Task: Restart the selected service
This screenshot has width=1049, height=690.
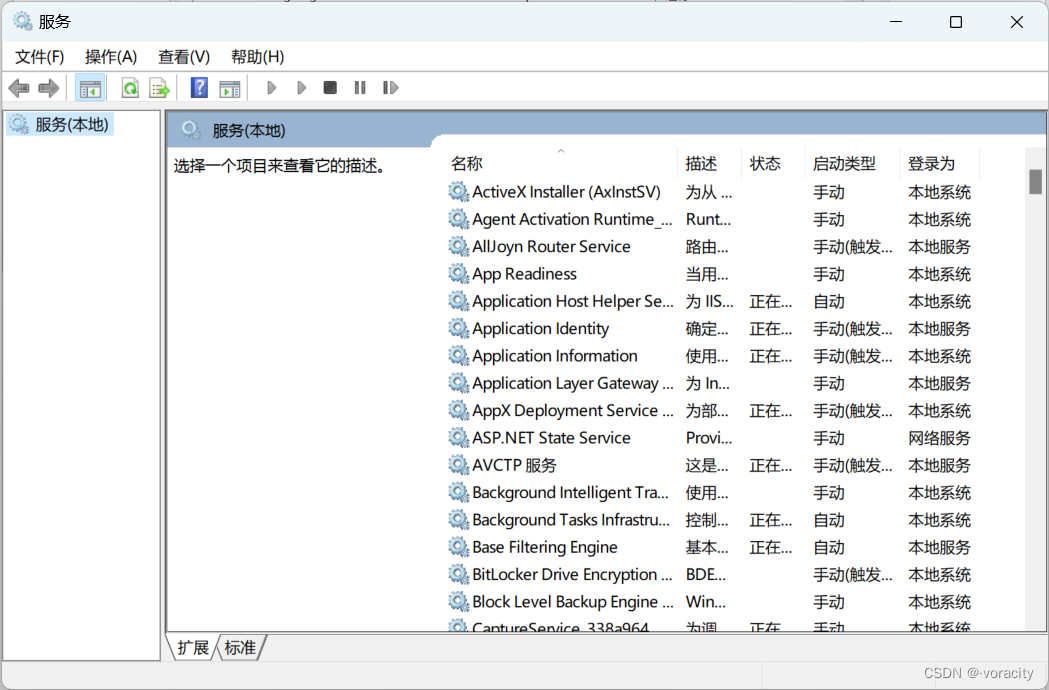Action: pyautogui.click(x=390, y=88)
